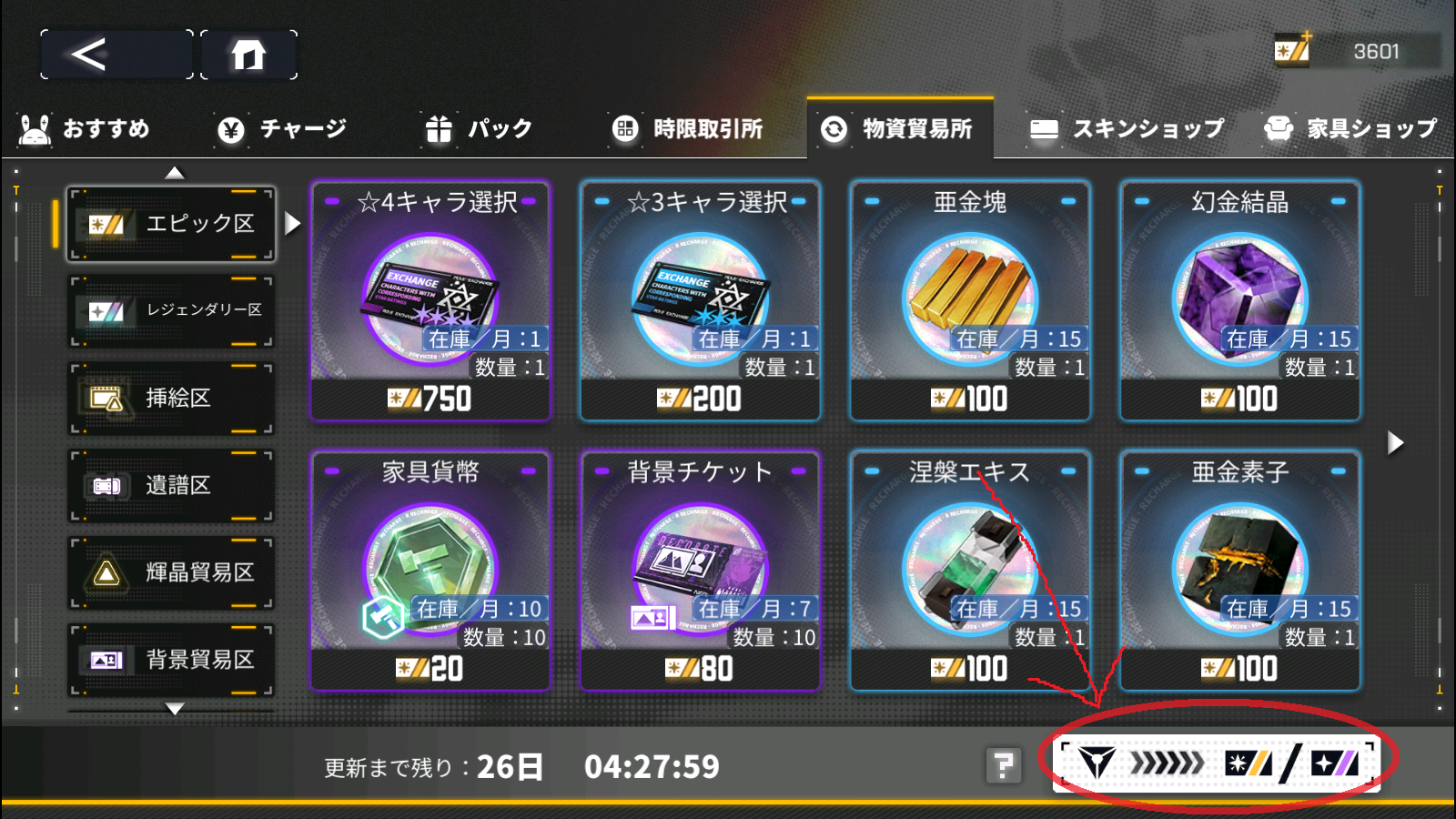Switch to the 時限取引所 tab
The height and width of the screenshot is (819, 1456).
point(688,128)
